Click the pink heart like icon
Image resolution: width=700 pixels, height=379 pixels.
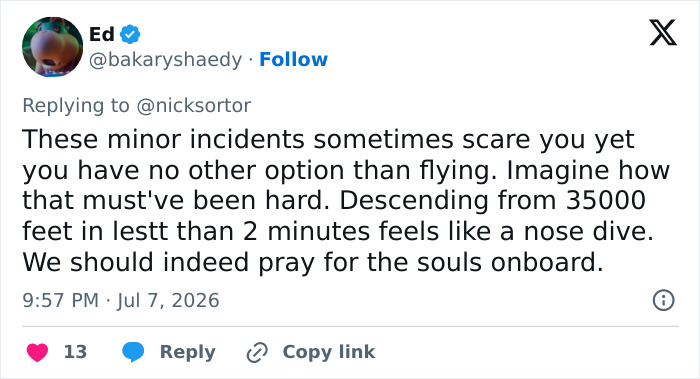coord(38,352)
